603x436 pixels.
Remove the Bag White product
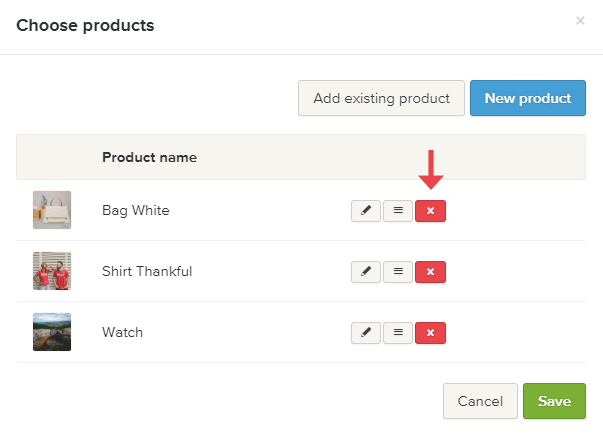[430, 211]
